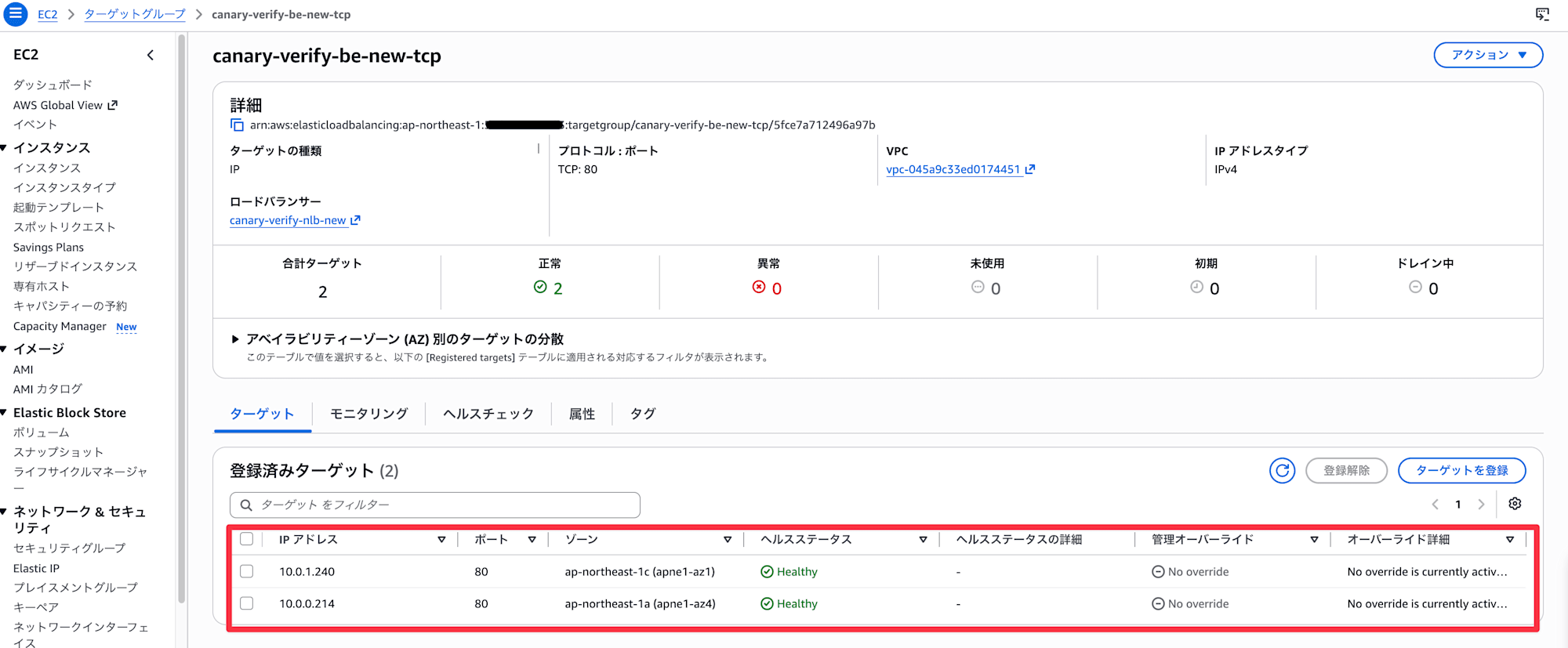Sort by the 管理オーバーライド column
Image resolution: width=1568 pixels, height=648 pixels.
[1314, 540]
